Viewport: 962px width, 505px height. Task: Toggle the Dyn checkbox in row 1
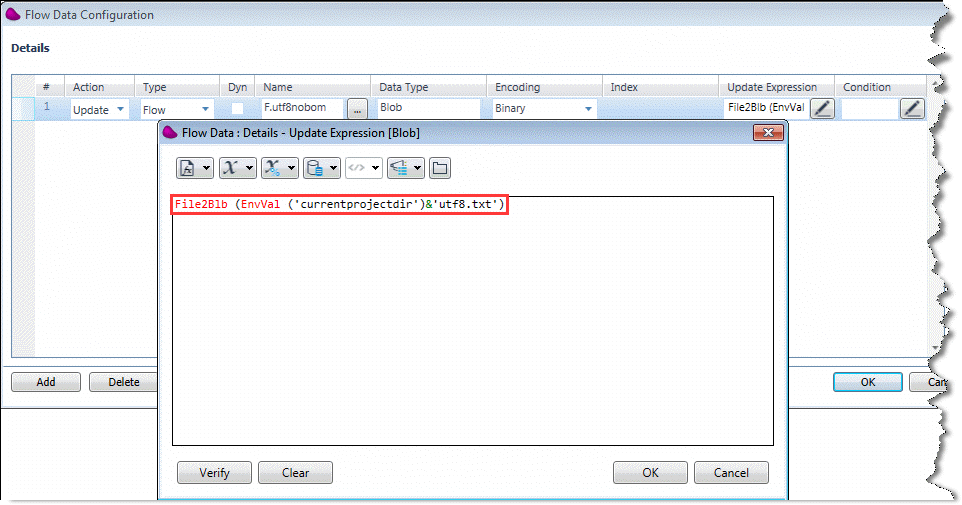pyautogui.click(x=238, y=109)
